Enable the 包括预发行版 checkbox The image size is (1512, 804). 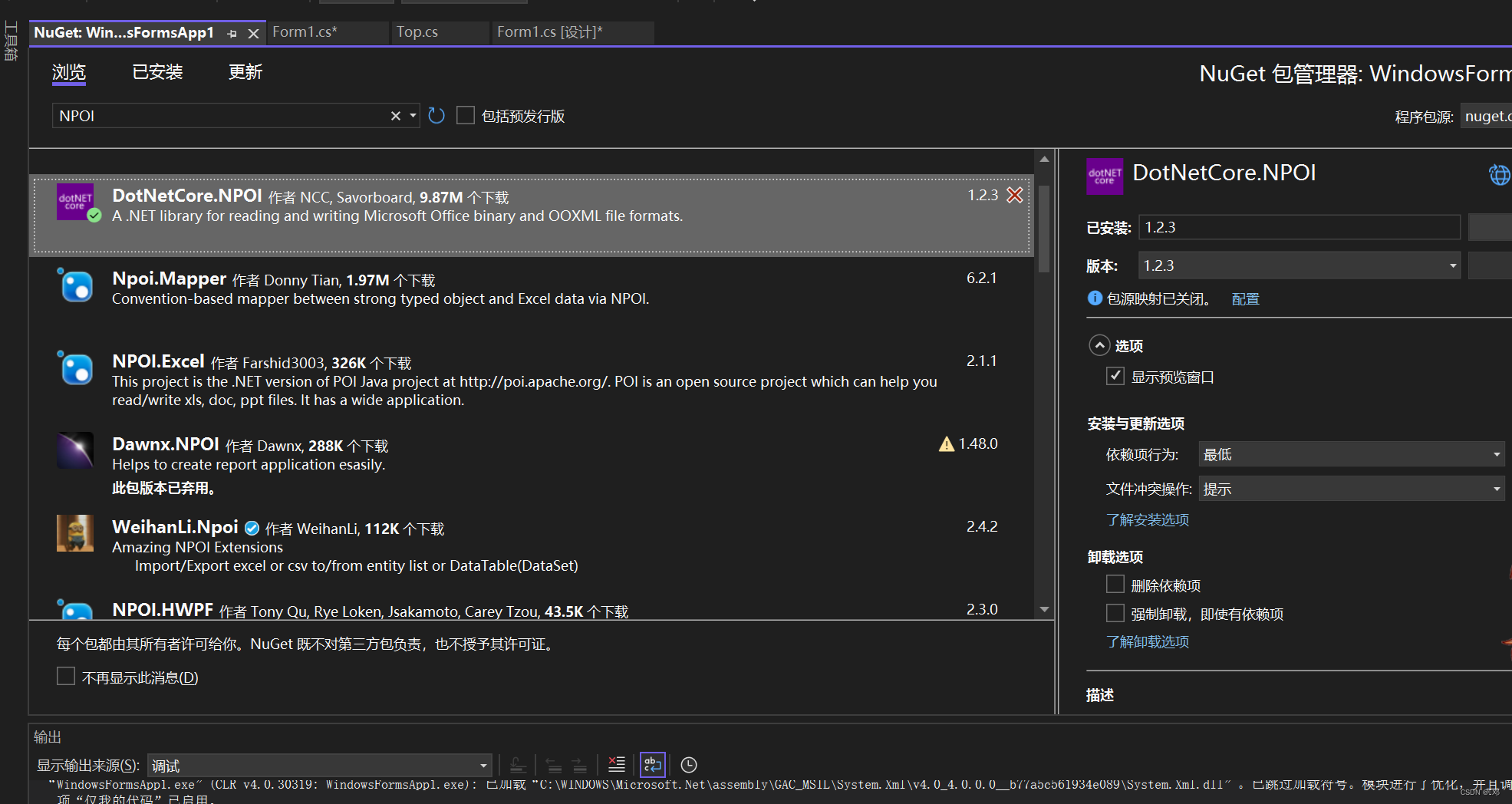click(x=466, y=115)
